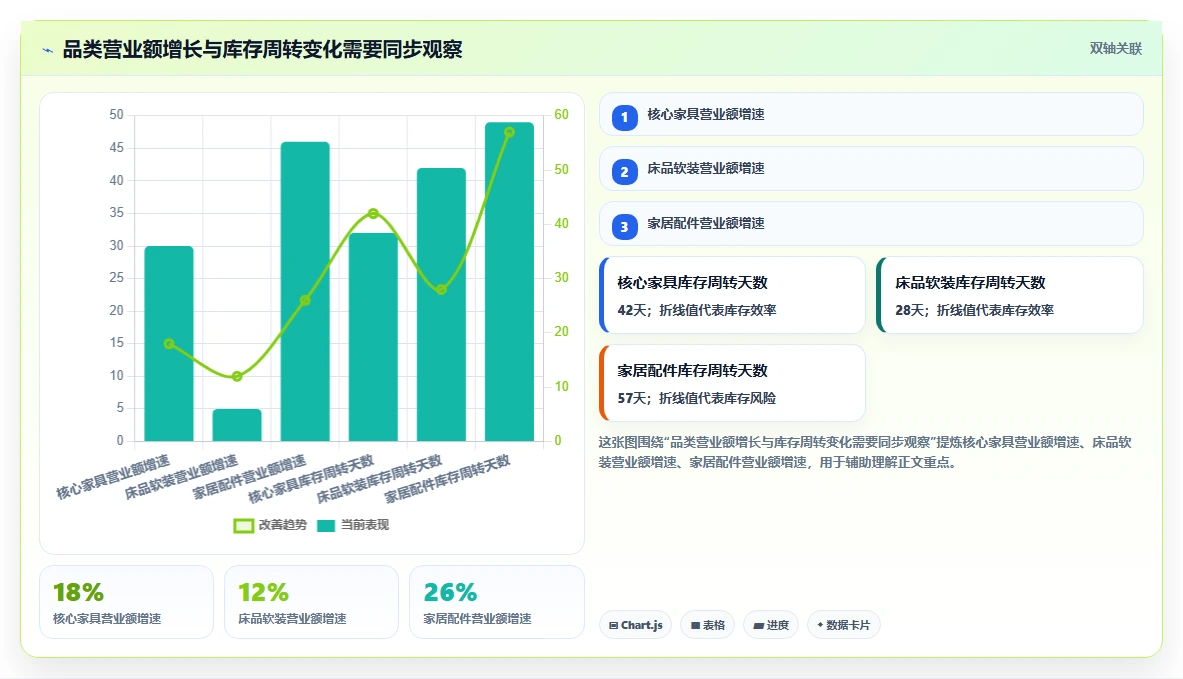Click the title 品类营业额增长与库存周转变化需要同步观察
The height and width of the screenshot is (679, 1183).
[262, 50]
